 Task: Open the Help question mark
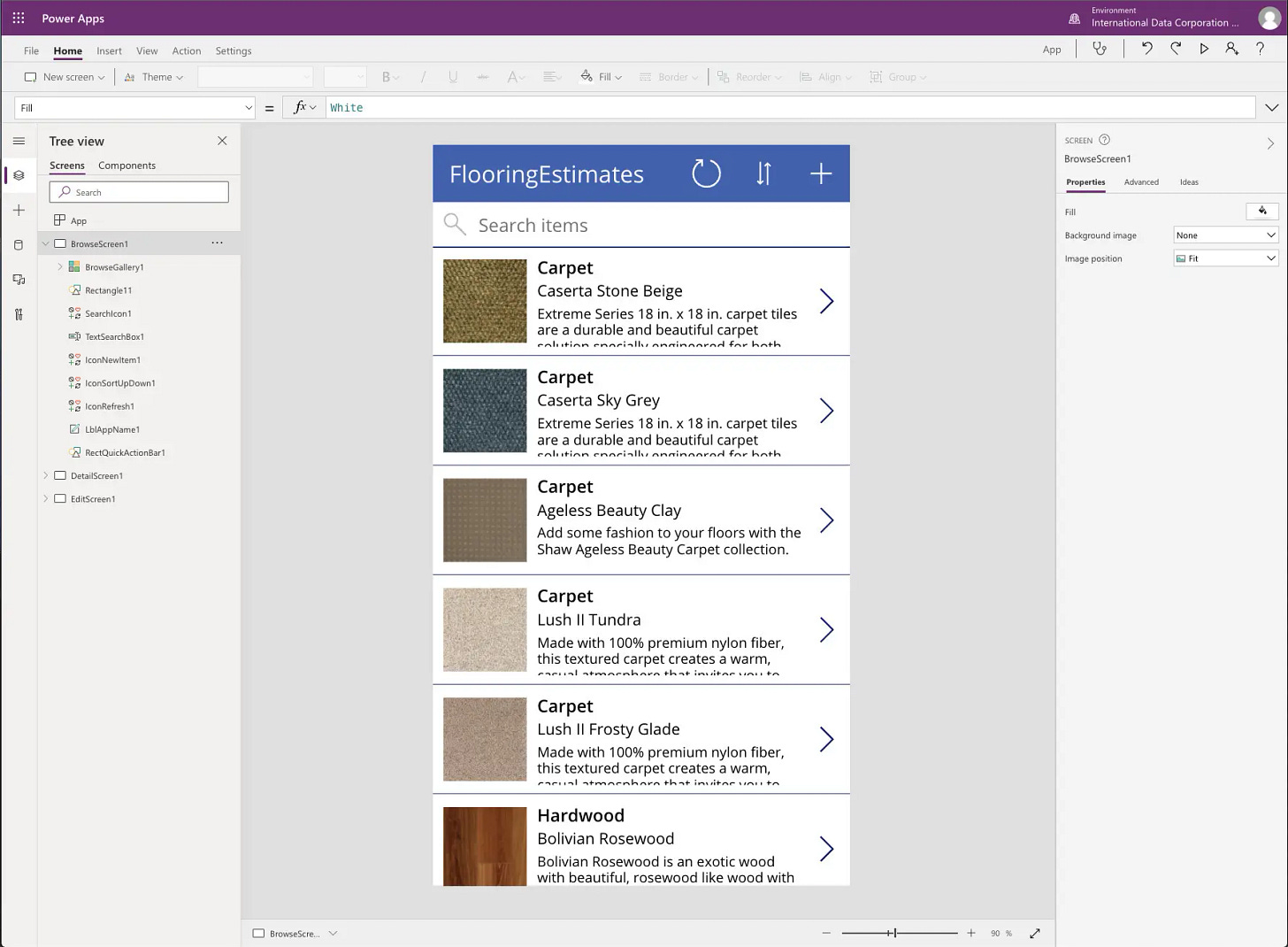(1261, 49)
